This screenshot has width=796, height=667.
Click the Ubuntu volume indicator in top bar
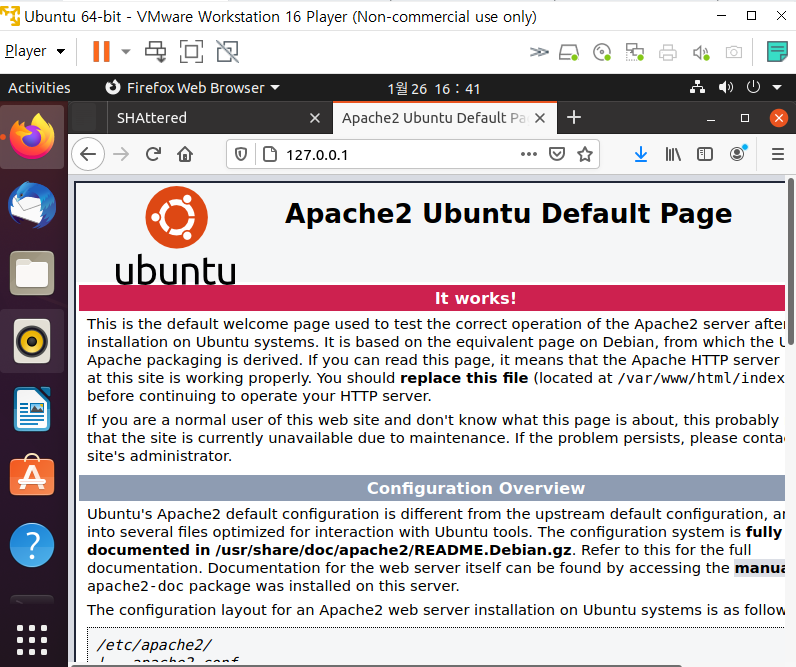pos(725,87)
